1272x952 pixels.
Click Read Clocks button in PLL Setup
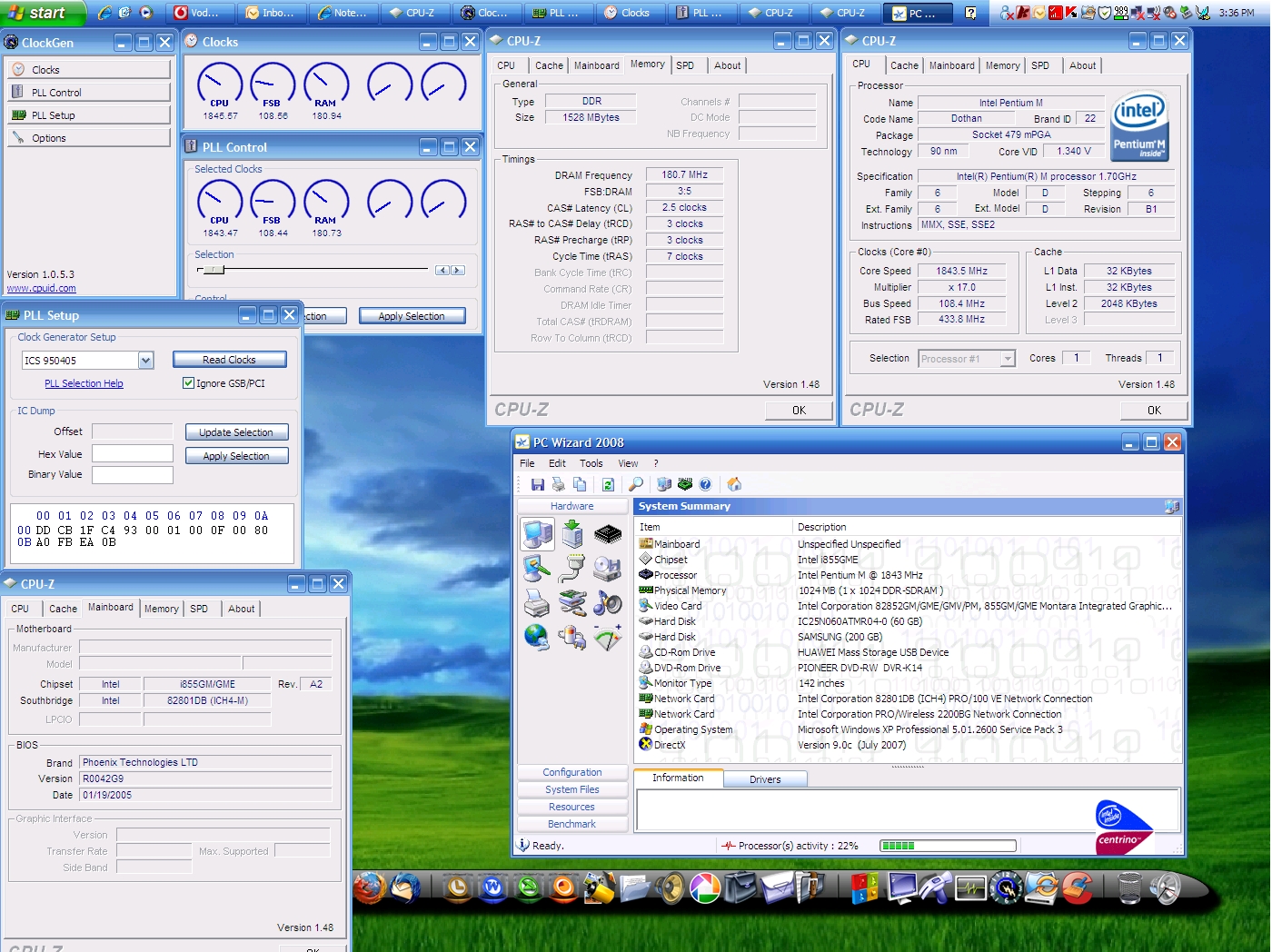(x=230, y=360)
